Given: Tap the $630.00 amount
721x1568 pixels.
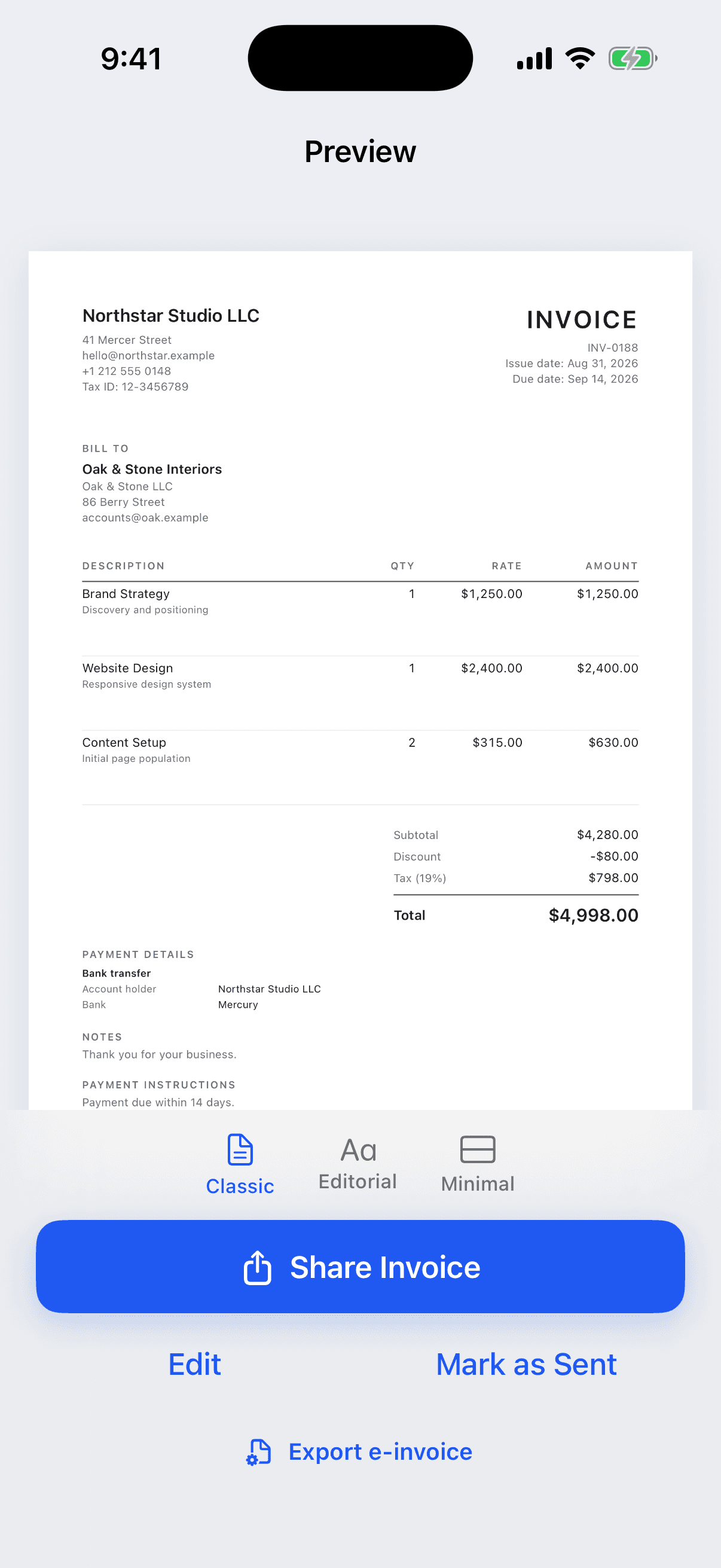Looking at the screenshot, I should [613, 742].
